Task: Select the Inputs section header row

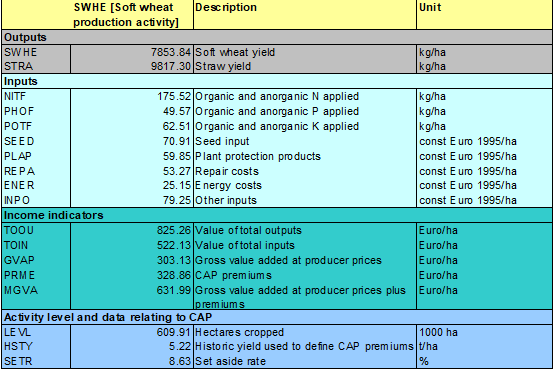Action: pyautogui.click(x=277, y=81)
